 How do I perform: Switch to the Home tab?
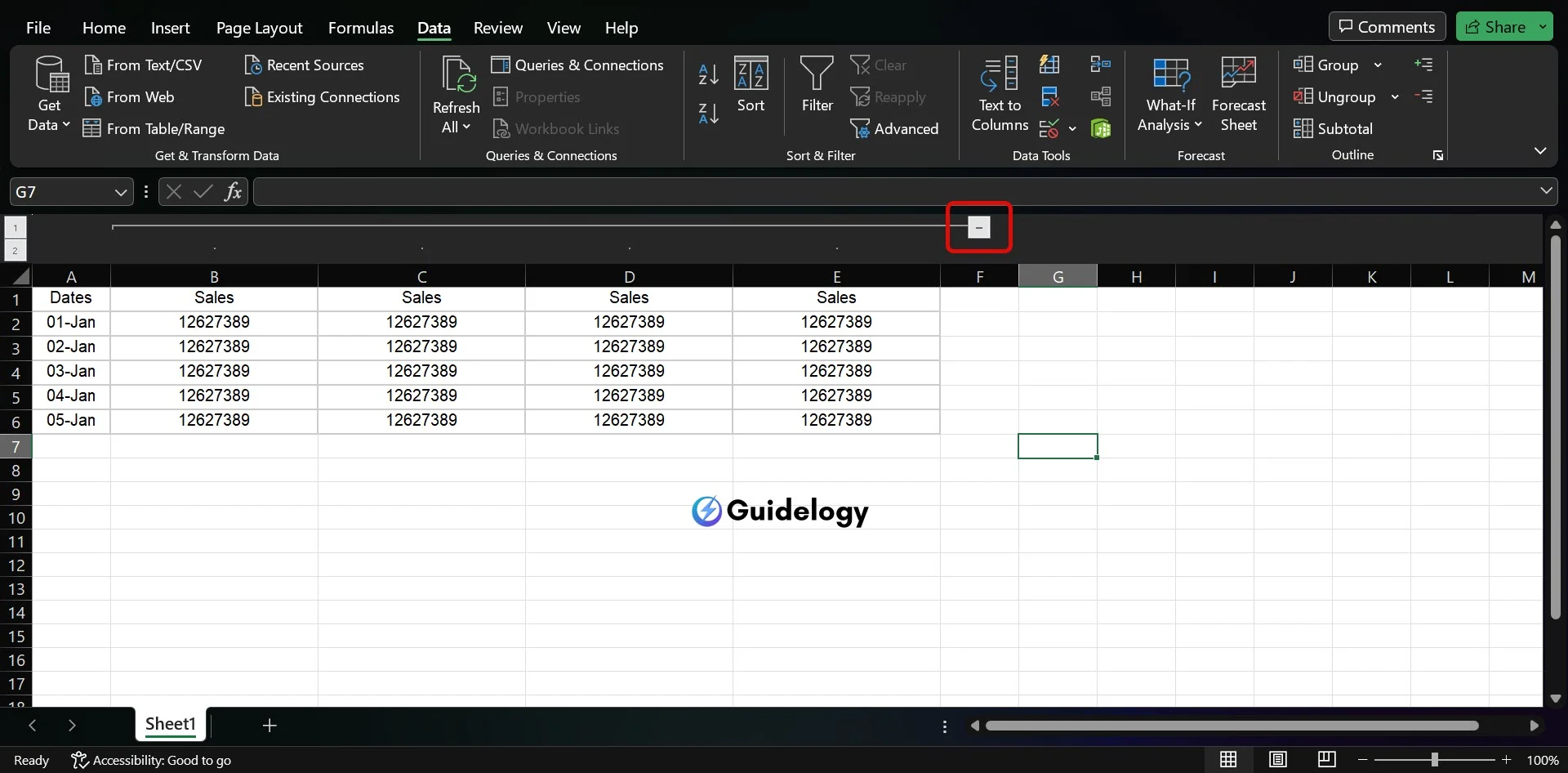(104, 28)
